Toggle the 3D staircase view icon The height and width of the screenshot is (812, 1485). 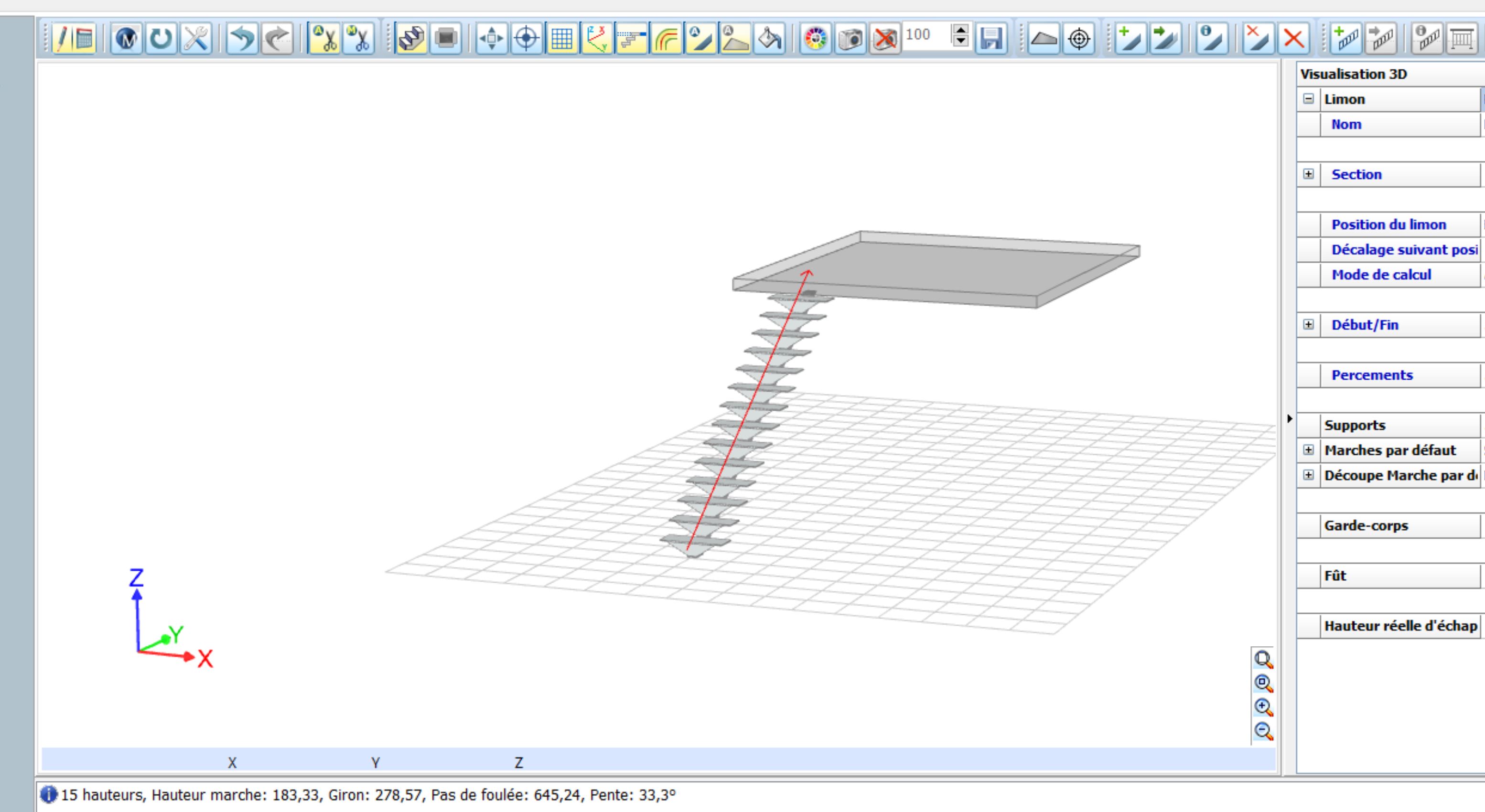pos(411,39)
